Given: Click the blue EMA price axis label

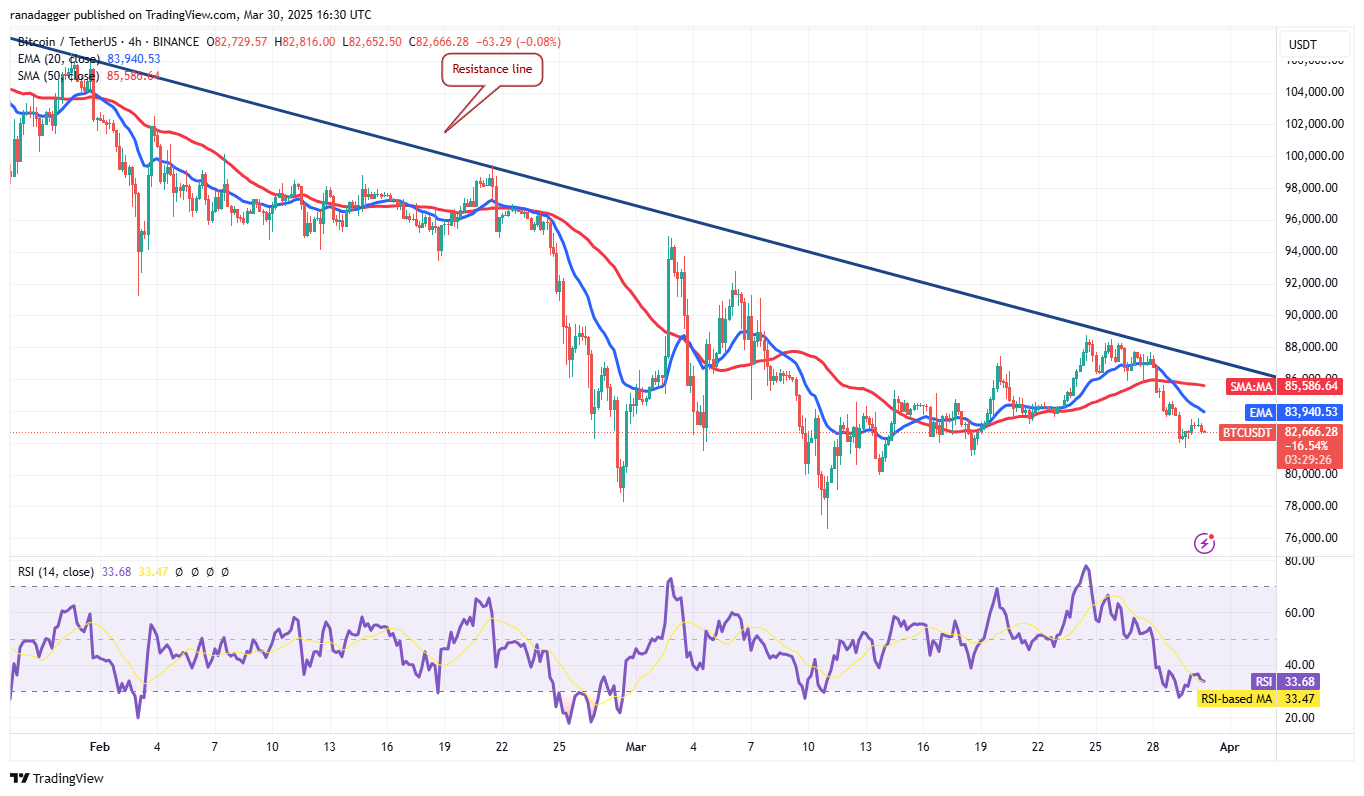Looking at the screenshot, I should point(1259,411).
